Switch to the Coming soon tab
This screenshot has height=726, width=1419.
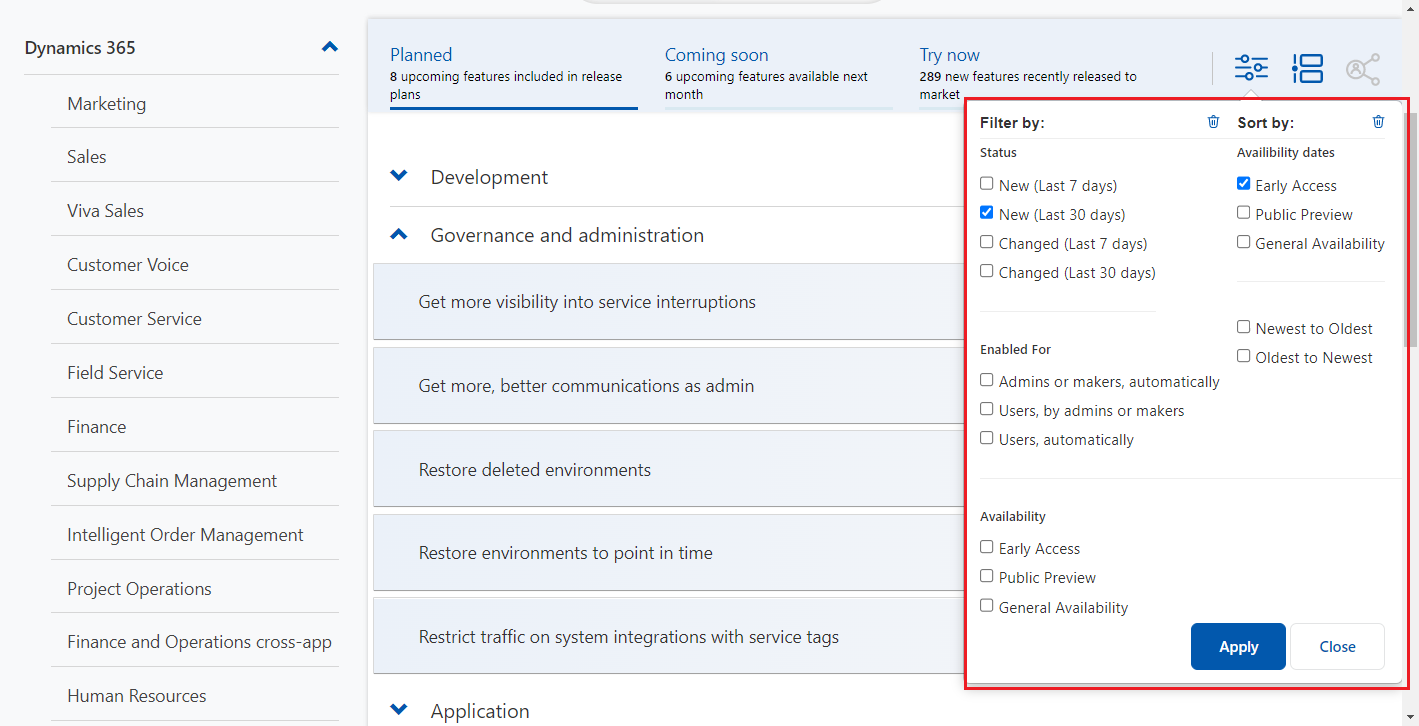pos(717,54)
